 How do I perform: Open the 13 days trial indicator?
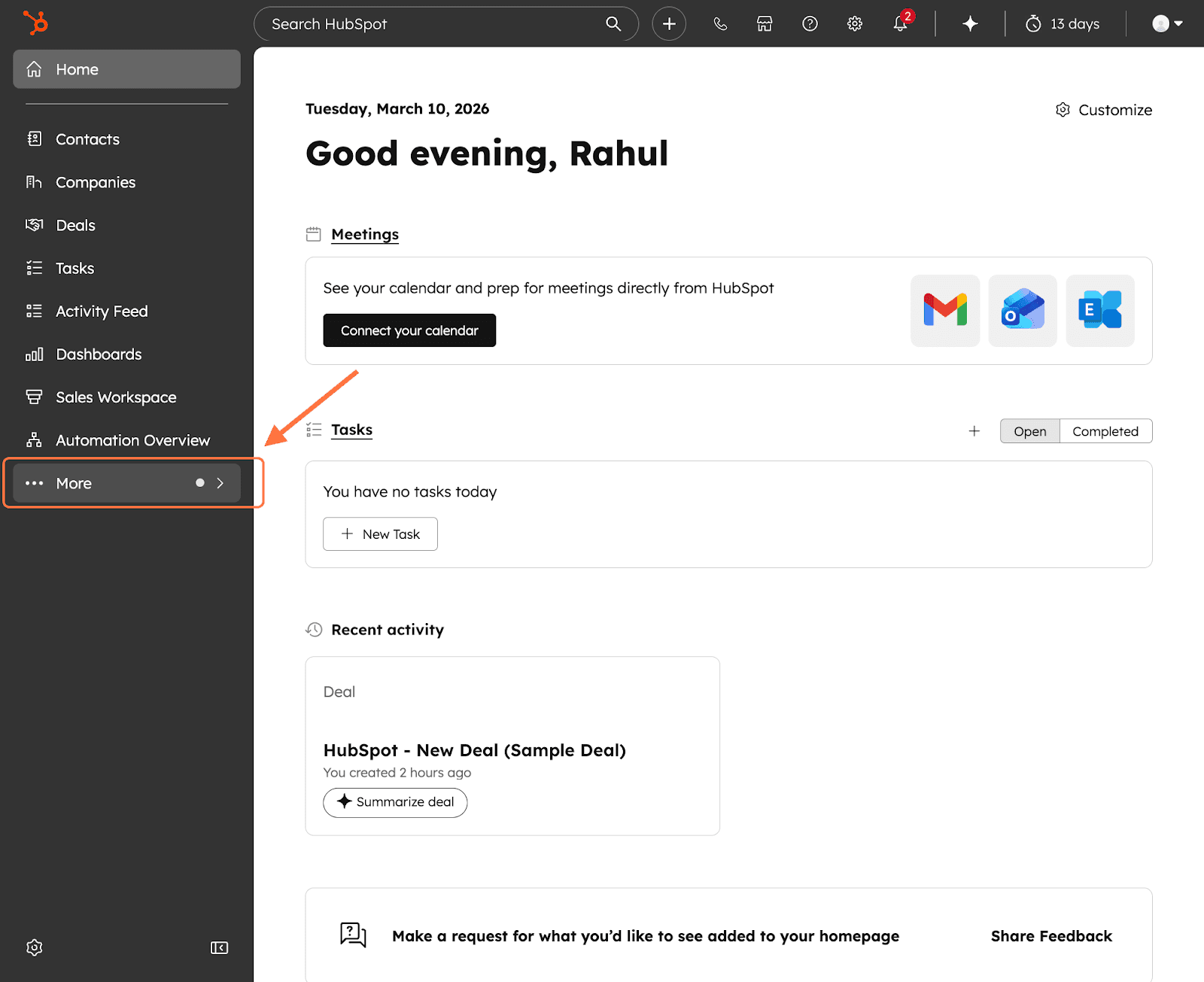click(1063, 24)
